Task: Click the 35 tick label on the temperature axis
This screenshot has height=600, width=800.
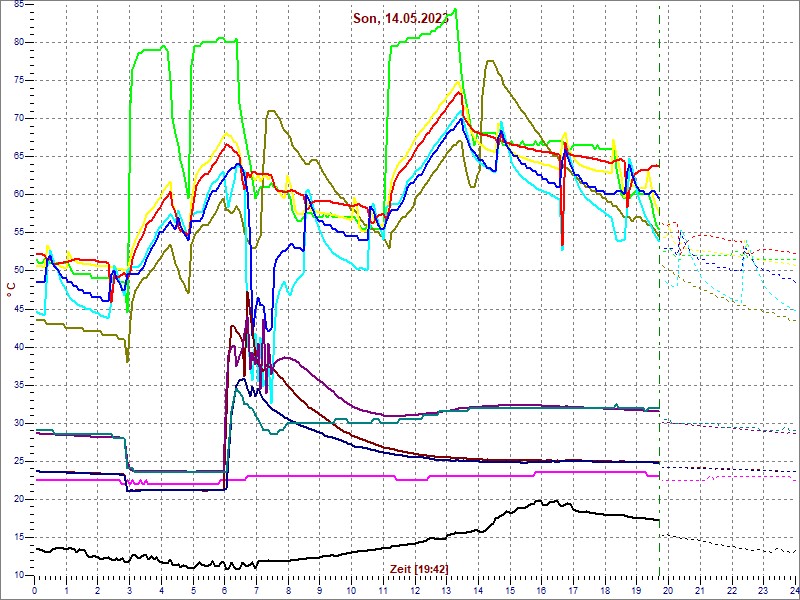Action: [x=19, y=385]
